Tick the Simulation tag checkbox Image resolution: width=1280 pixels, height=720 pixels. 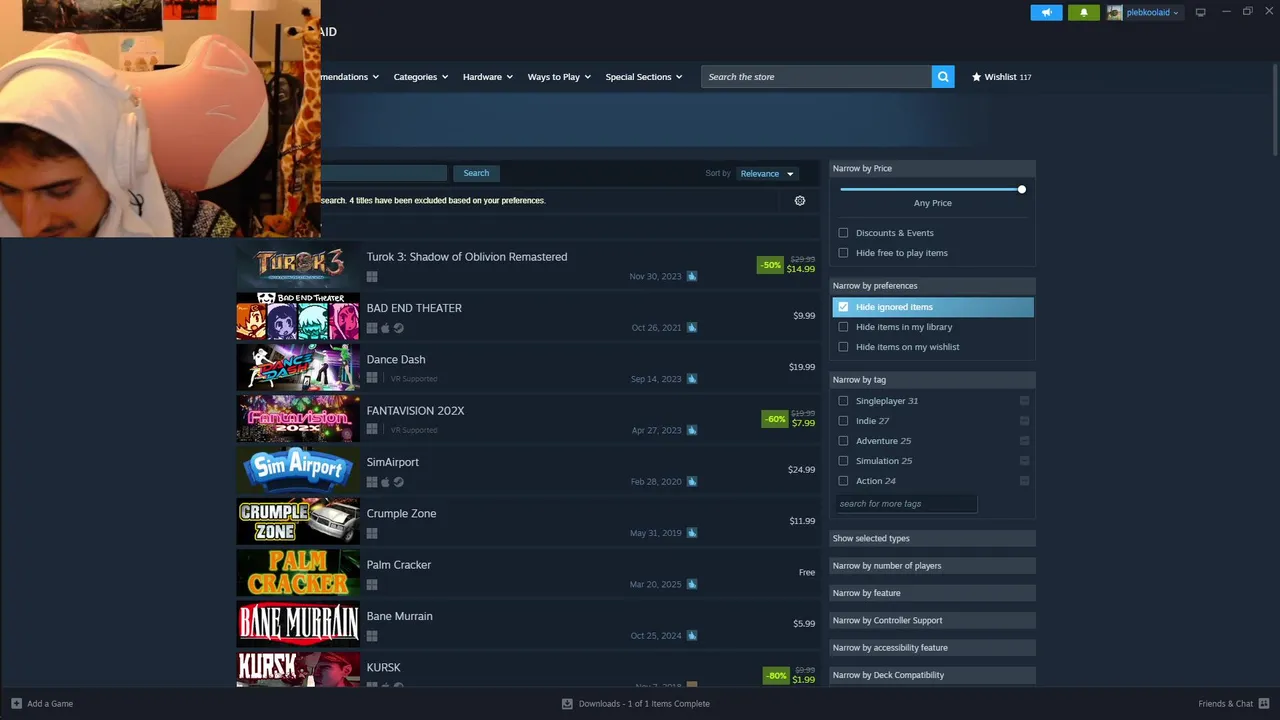(843, 461)
